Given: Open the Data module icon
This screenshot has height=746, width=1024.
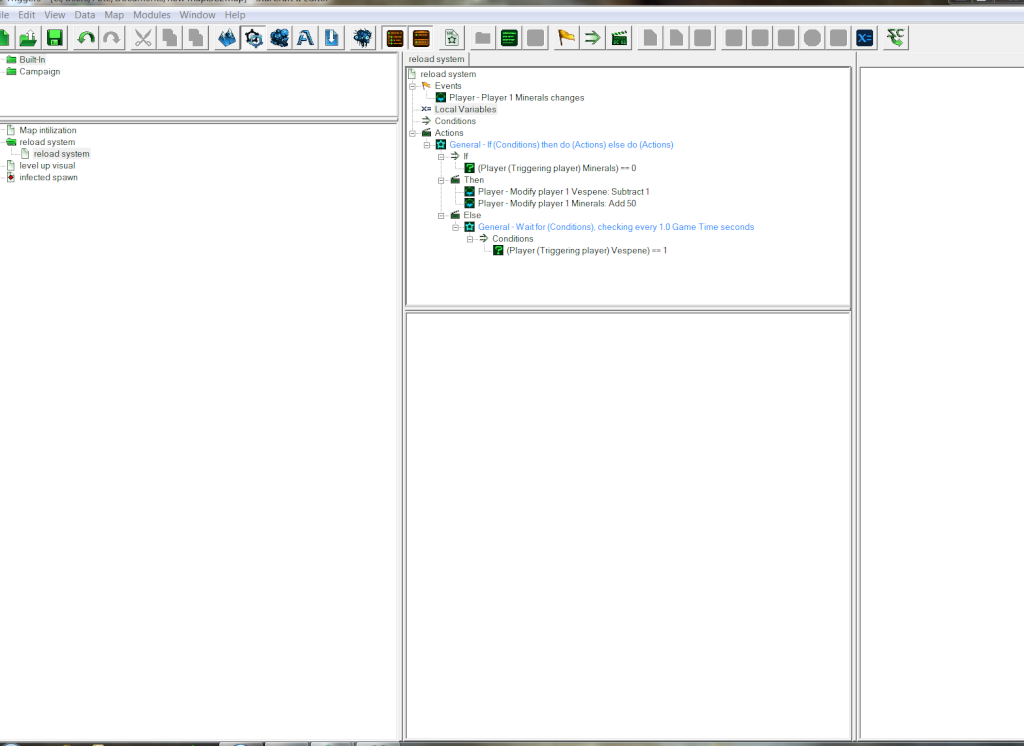Looking at the screenshot, I should 280,38.
